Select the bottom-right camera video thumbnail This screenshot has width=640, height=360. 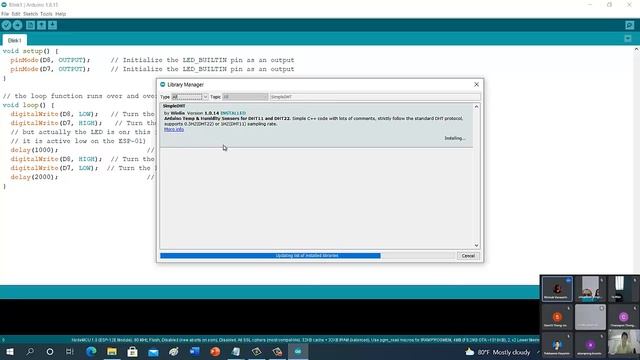[623, 343]
